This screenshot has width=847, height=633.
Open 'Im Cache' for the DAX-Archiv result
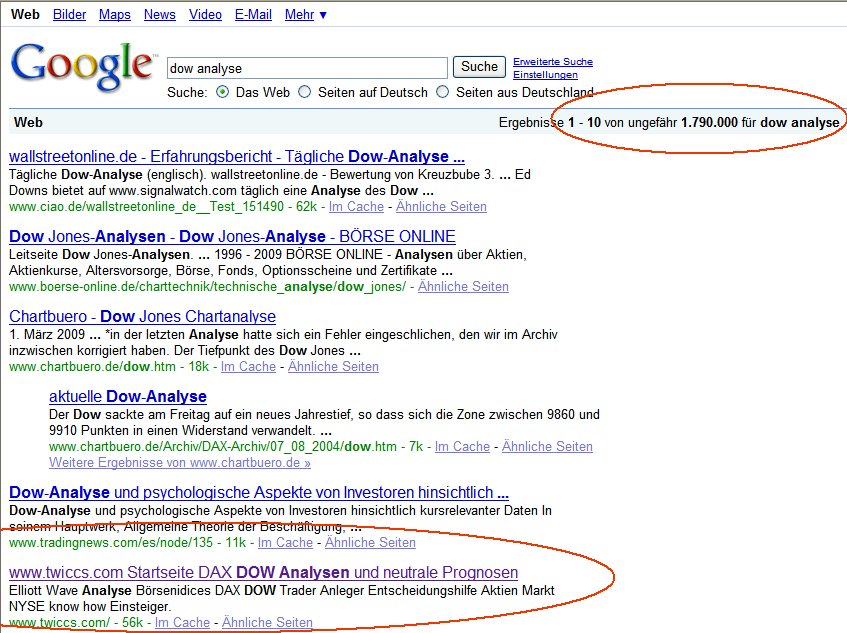(x=462, y=447)
